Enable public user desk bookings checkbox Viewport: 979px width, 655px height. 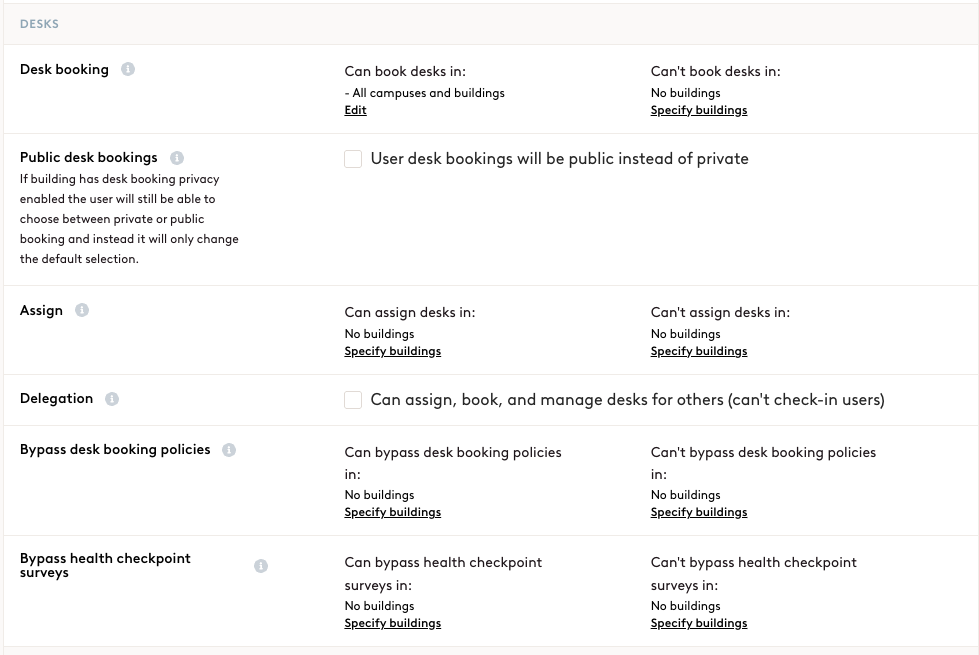coord(353,159)
